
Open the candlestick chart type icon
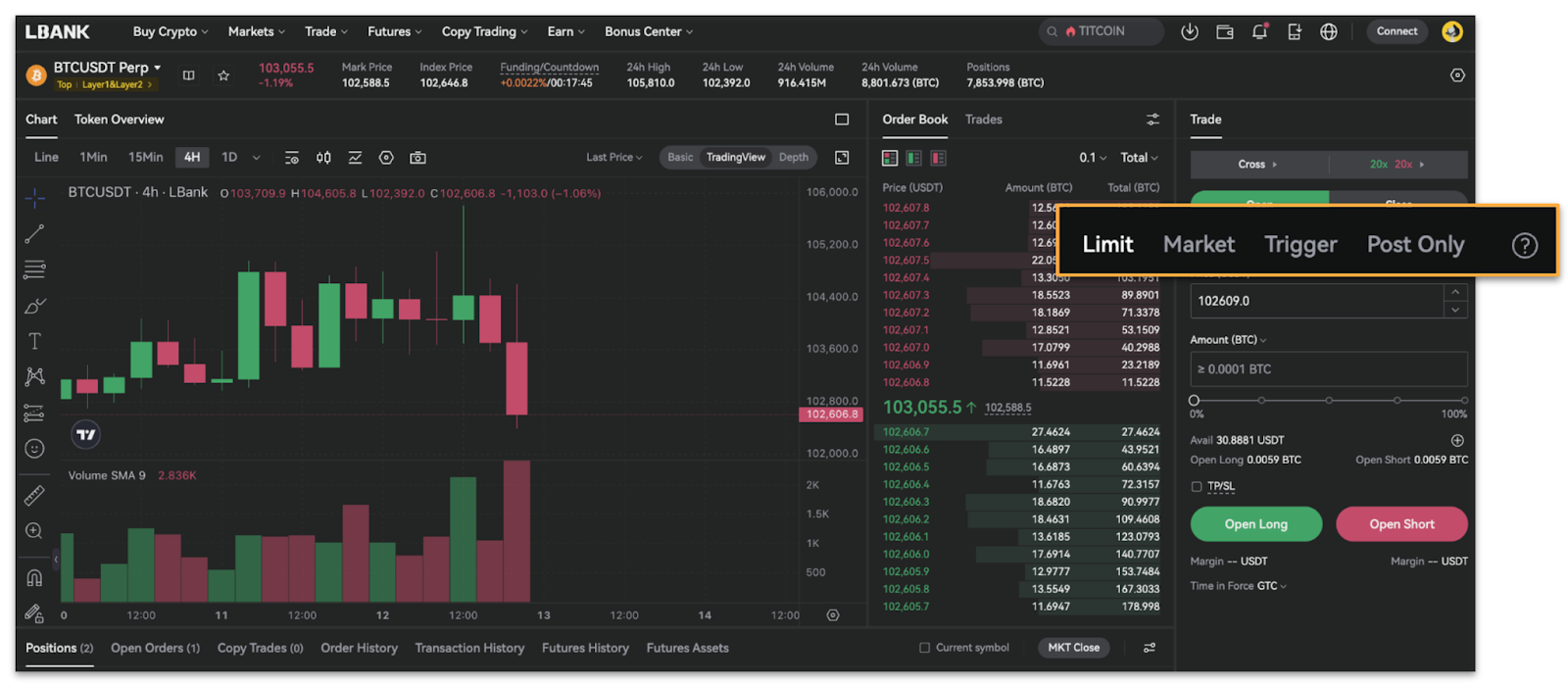(x=323, y=158)
